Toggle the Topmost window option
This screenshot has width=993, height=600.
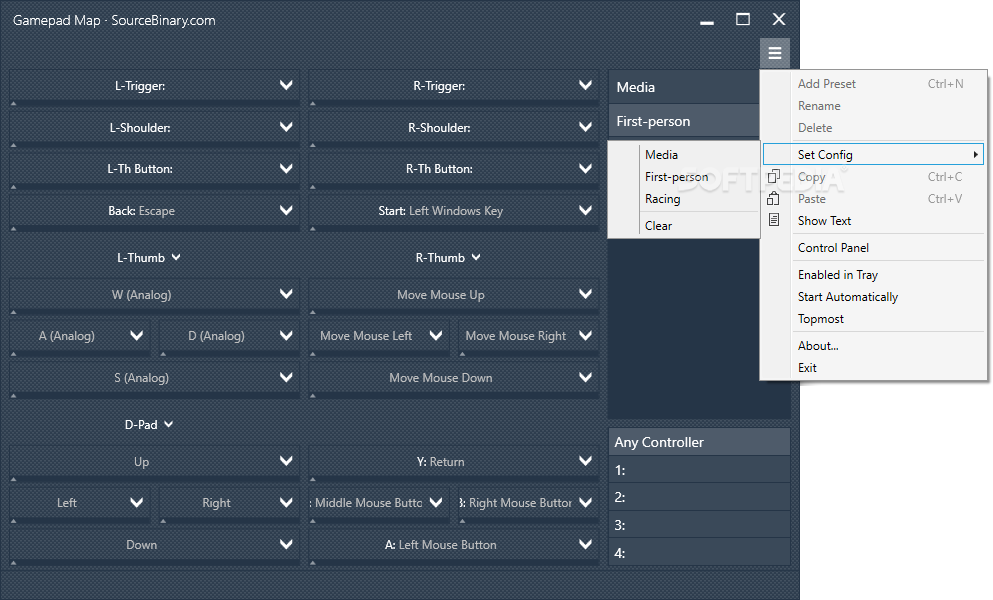[x=820, y=319]
